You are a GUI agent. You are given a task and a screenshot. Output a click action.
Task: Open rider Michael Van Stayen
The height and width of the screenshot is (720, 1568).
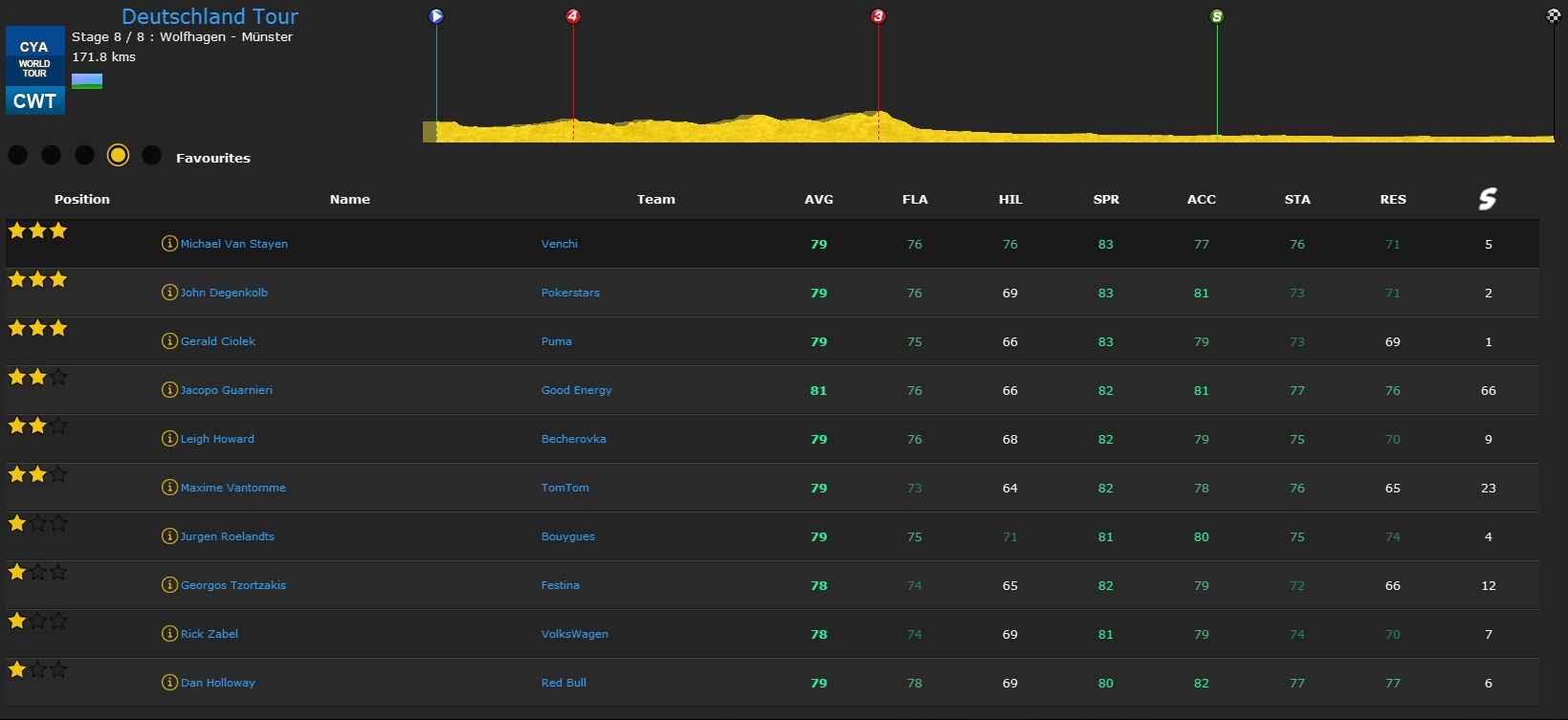pyautogui.click(x=234, y=244)
